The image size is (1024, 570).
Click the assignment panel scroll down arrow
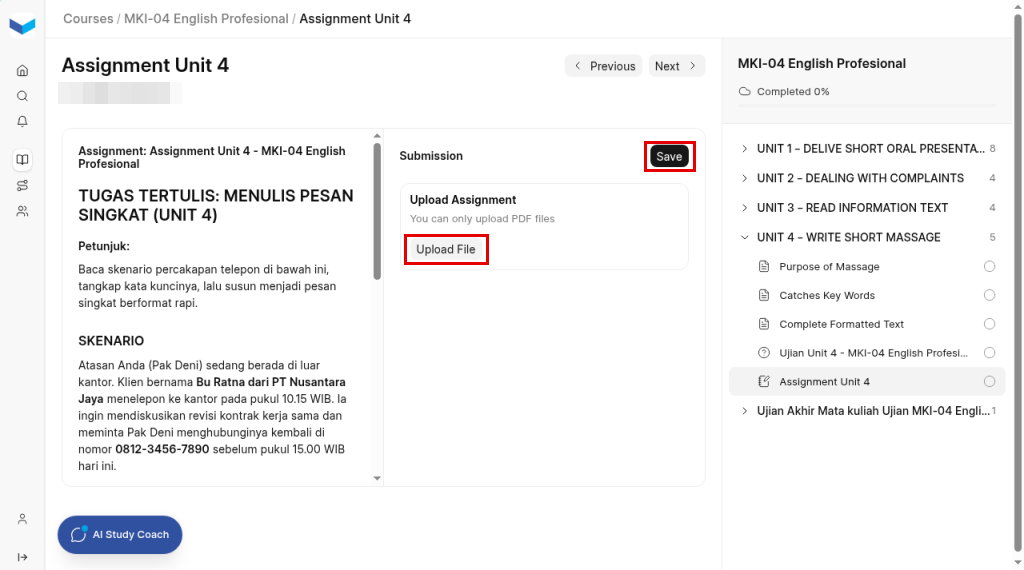click(377, 478)
